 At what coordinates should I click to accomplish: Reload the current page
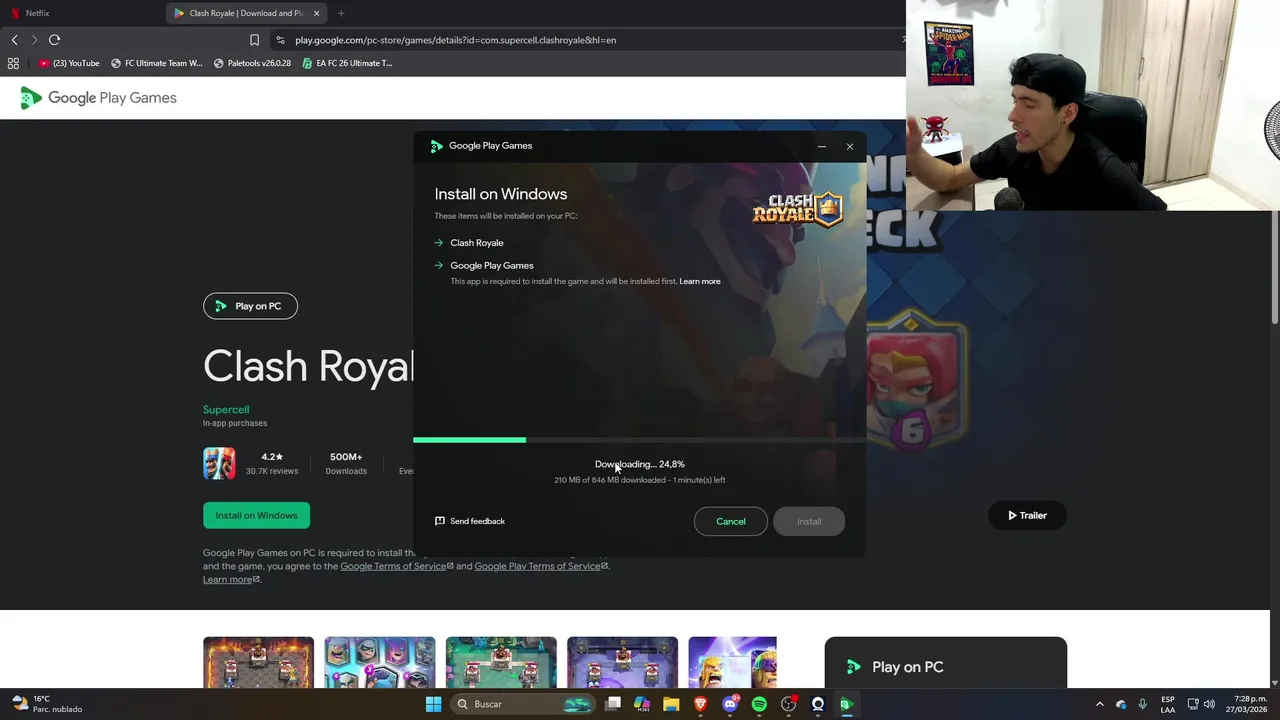[x=54, y=40]
